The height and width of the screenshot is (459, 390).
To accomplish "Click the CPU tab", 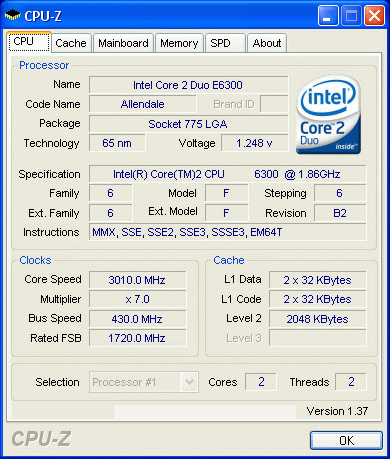I will coord(29,42).
